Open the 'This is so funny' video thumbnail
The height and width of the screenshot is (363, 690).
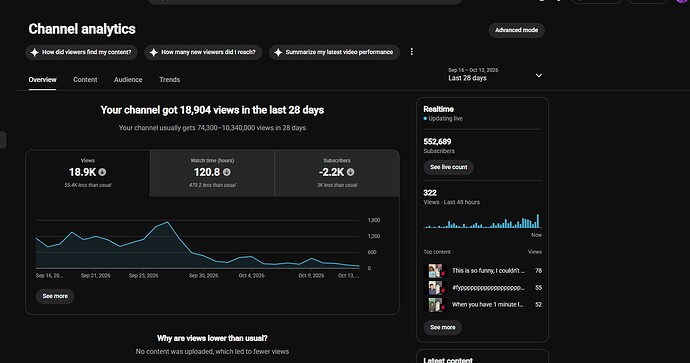[435, 271]
